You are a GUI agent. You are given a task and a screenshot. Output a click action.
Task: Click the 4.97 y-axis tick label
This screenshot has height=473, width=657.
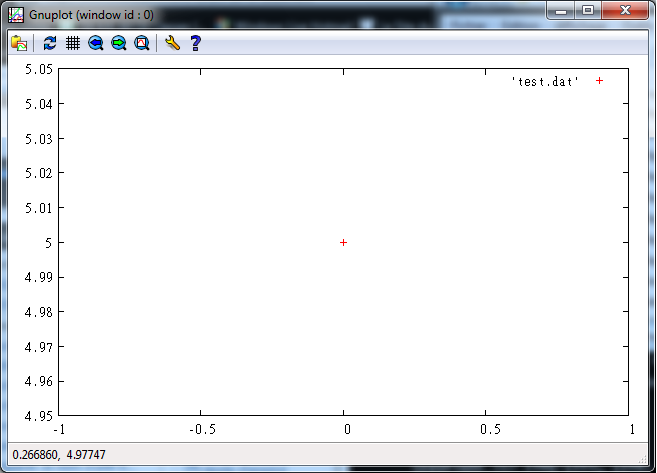[x=39, y=347]
